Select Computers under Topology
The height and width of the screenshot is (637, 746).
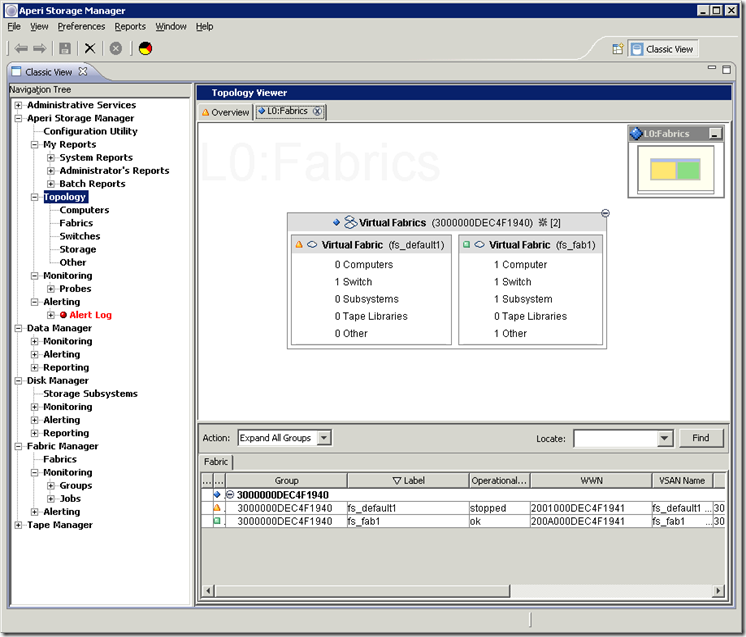(x=84, y=210)
